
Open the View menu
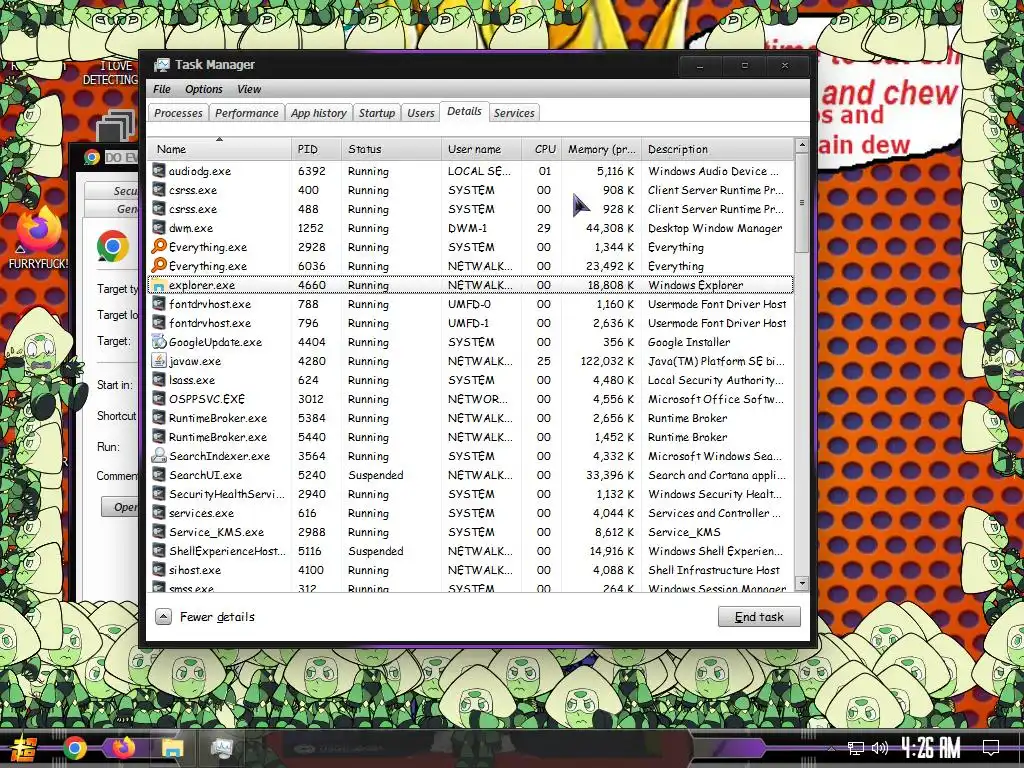pos(249,89)
